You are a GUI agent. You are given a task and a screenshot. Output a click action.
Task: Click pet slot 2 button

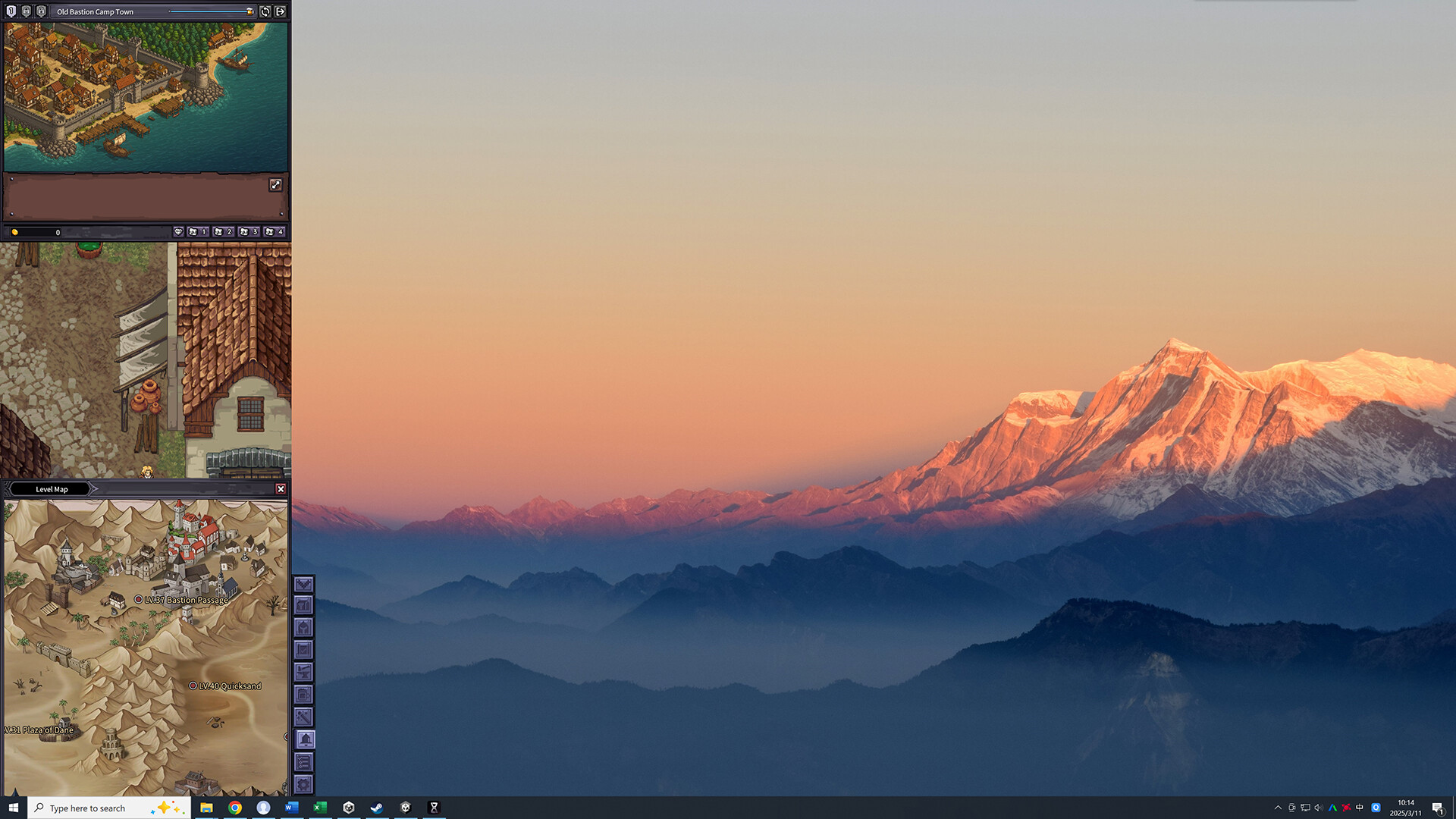223,232
